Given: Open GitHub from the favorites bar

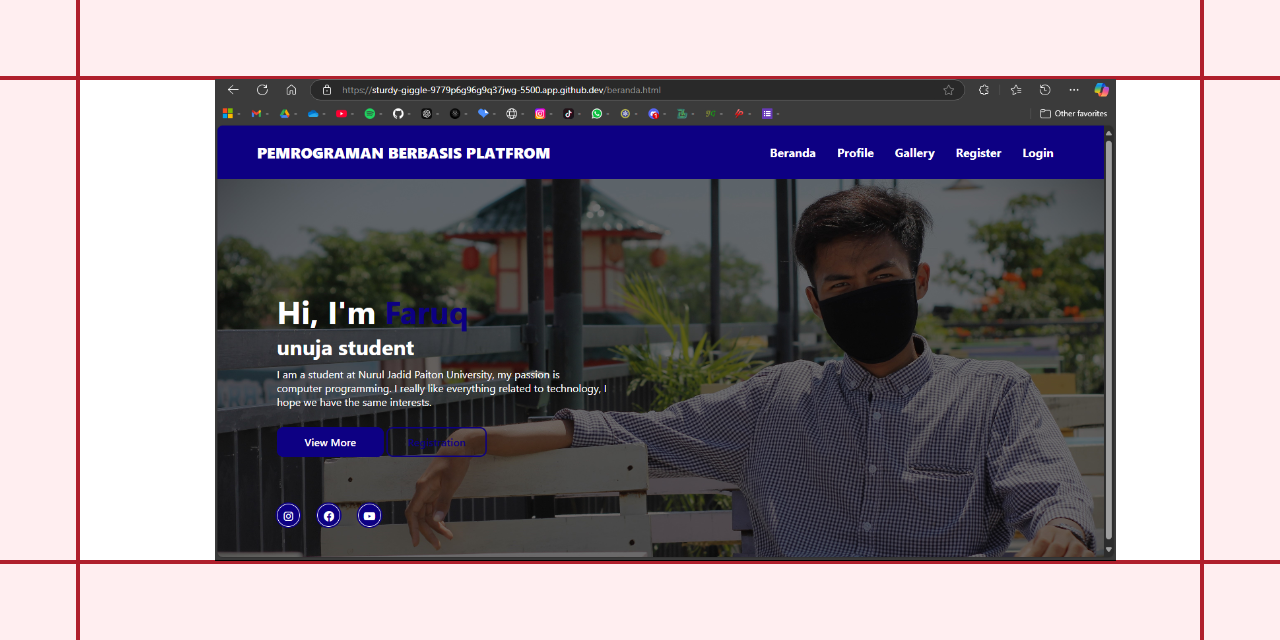Looking at the screenshot, I should click(x=399, y=113).
